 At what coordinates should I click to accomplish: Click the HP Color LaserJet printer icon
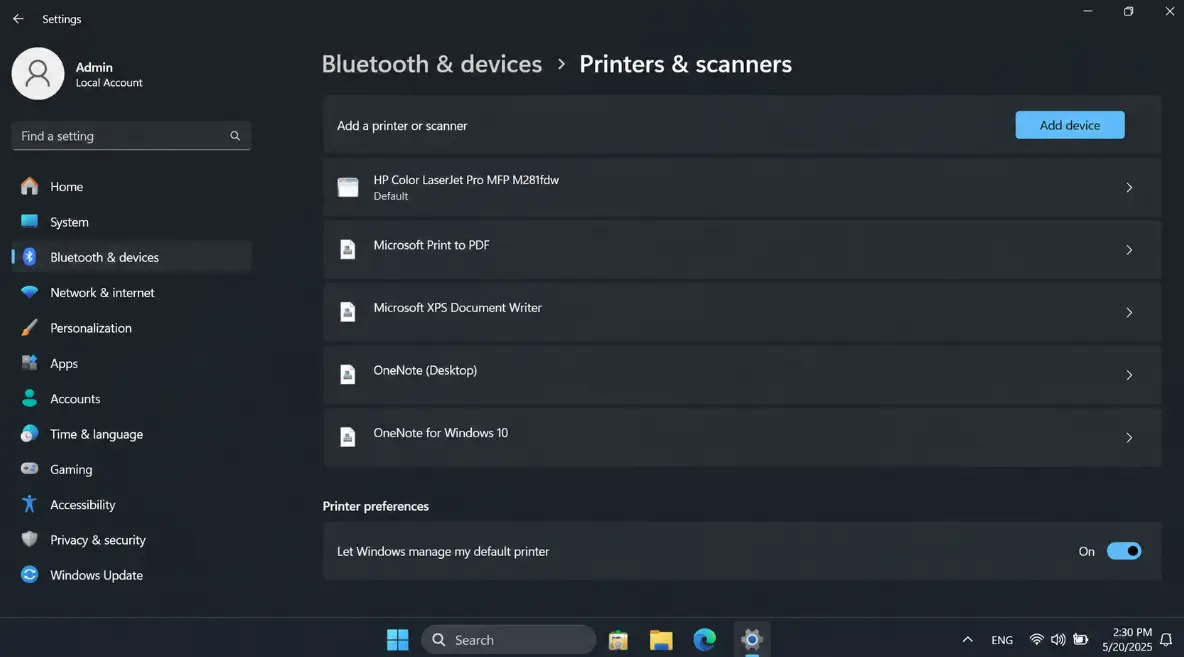click(348, 187)
